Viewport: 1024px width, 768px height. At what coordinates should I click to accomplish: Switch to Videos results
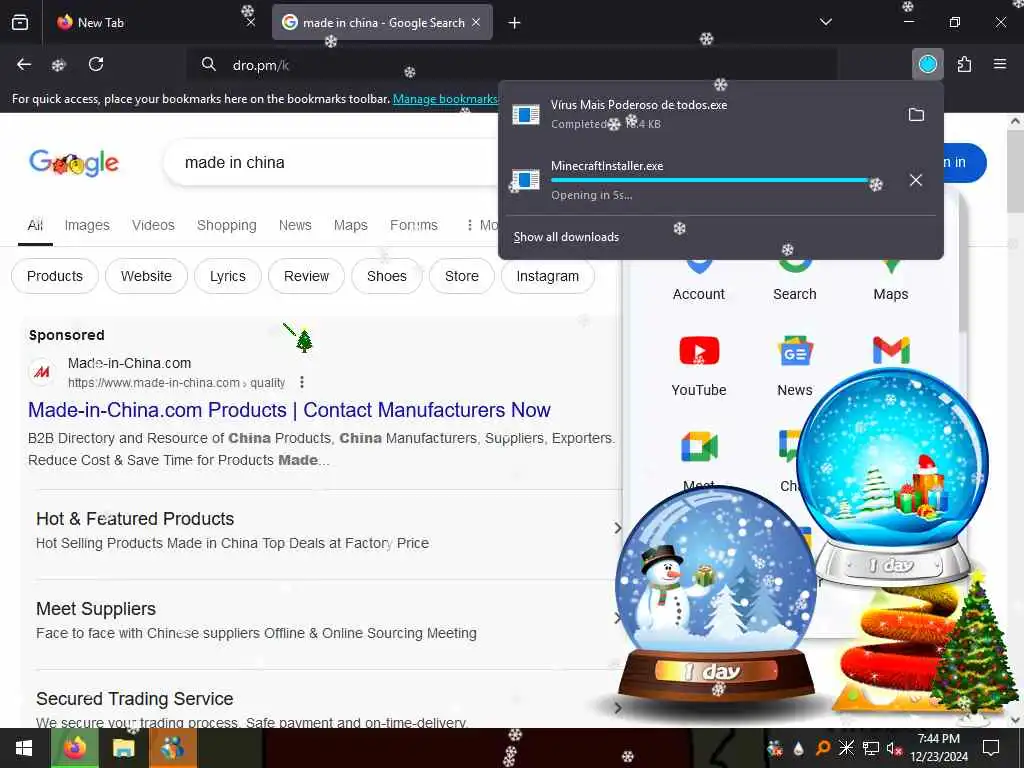[153, 225]
